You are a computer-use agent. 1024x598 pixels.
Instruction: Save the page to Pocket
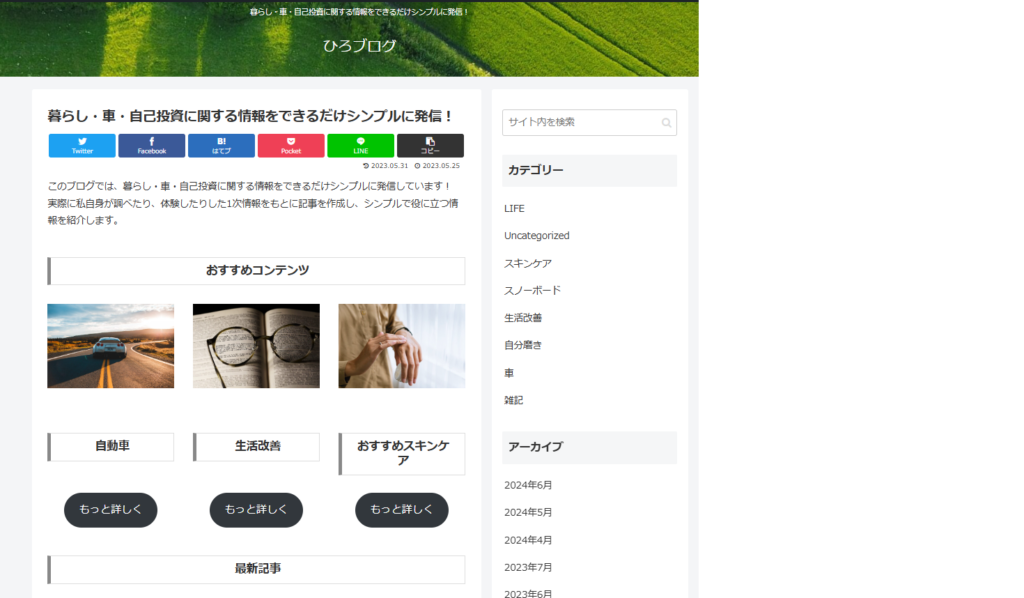(291, 146)
